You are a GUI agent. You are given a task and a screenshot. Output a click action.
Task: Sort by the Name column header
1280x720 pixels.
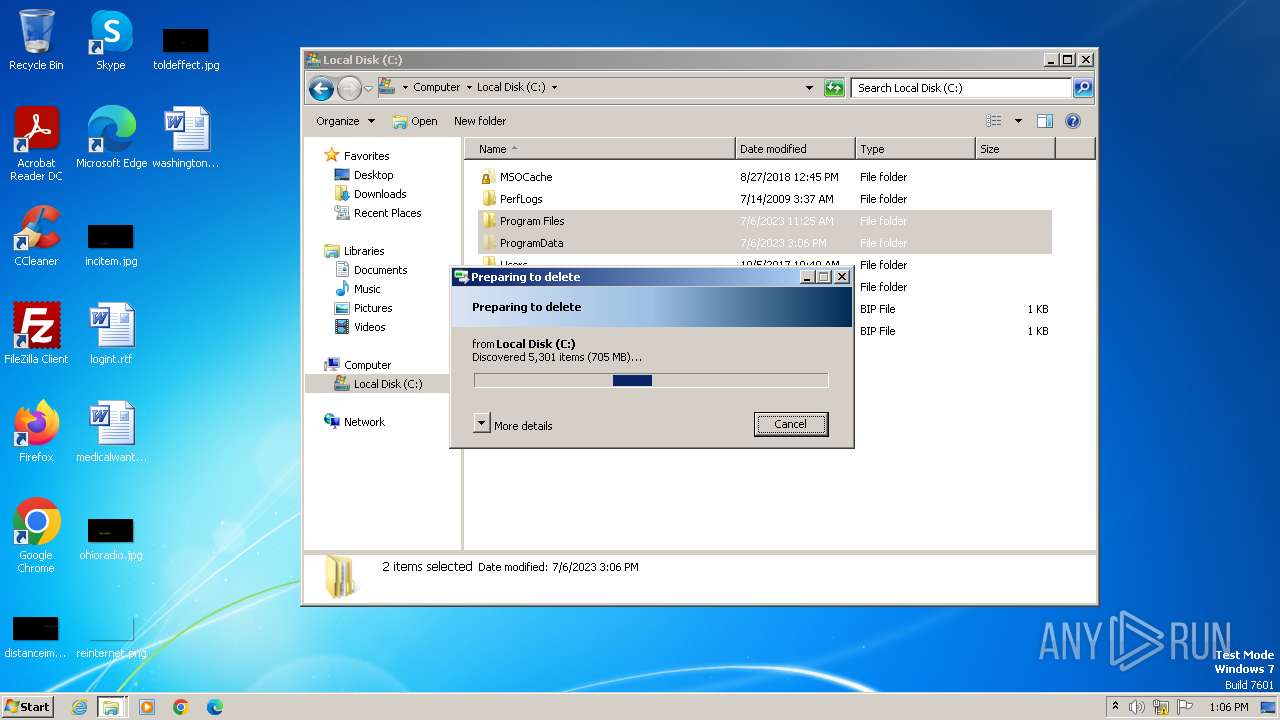(600, 149)
